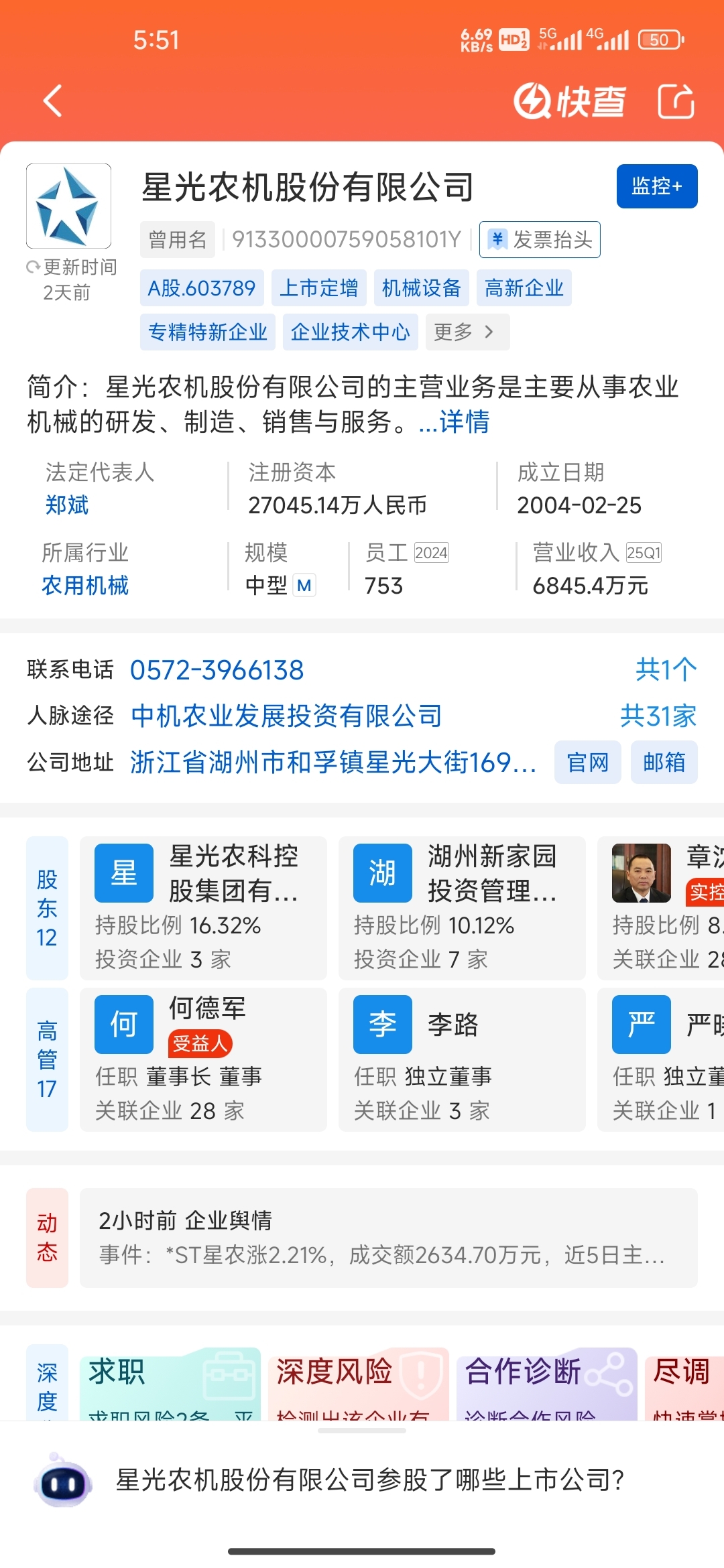
Task: Open the 农用机械 industry link
Action: coord(85,586)
